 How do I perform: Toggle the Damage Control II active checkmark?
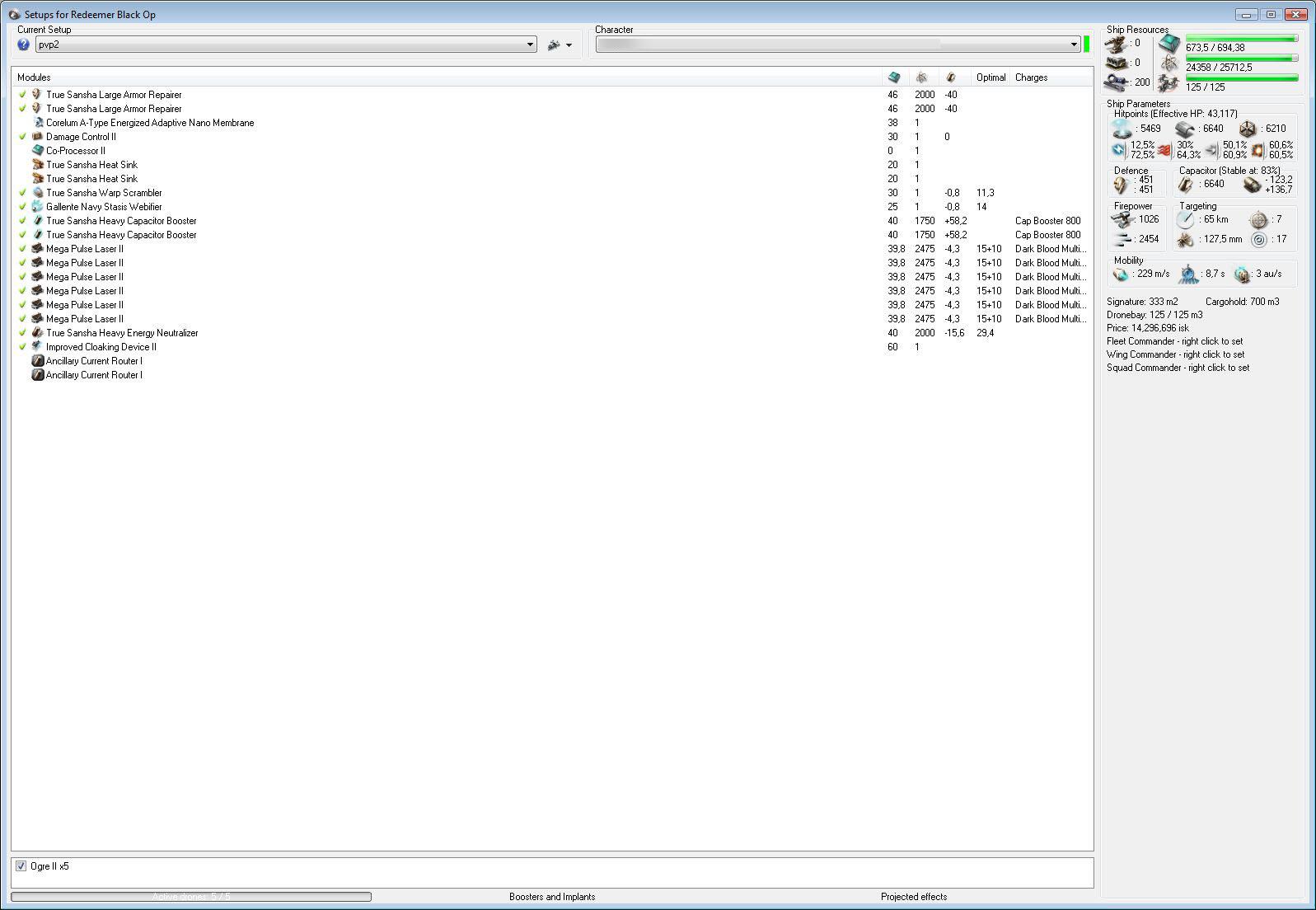[x=22, y=137]
